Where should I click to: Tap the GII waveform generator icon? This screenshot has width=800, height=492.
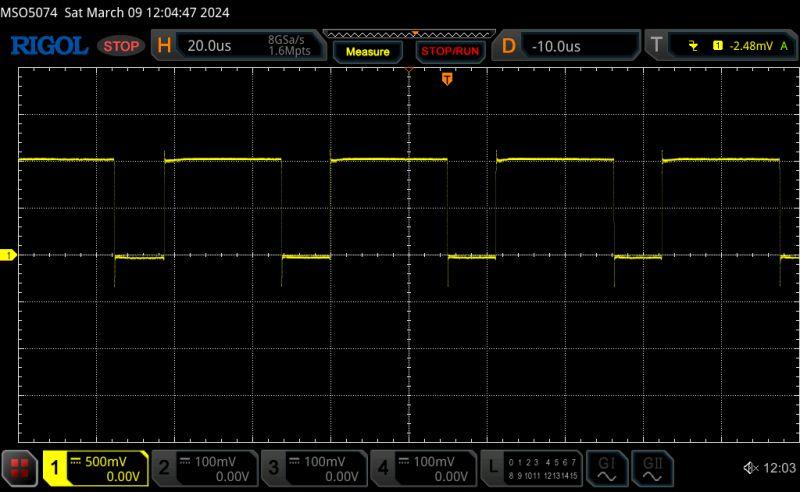click(x=653, y=468)
